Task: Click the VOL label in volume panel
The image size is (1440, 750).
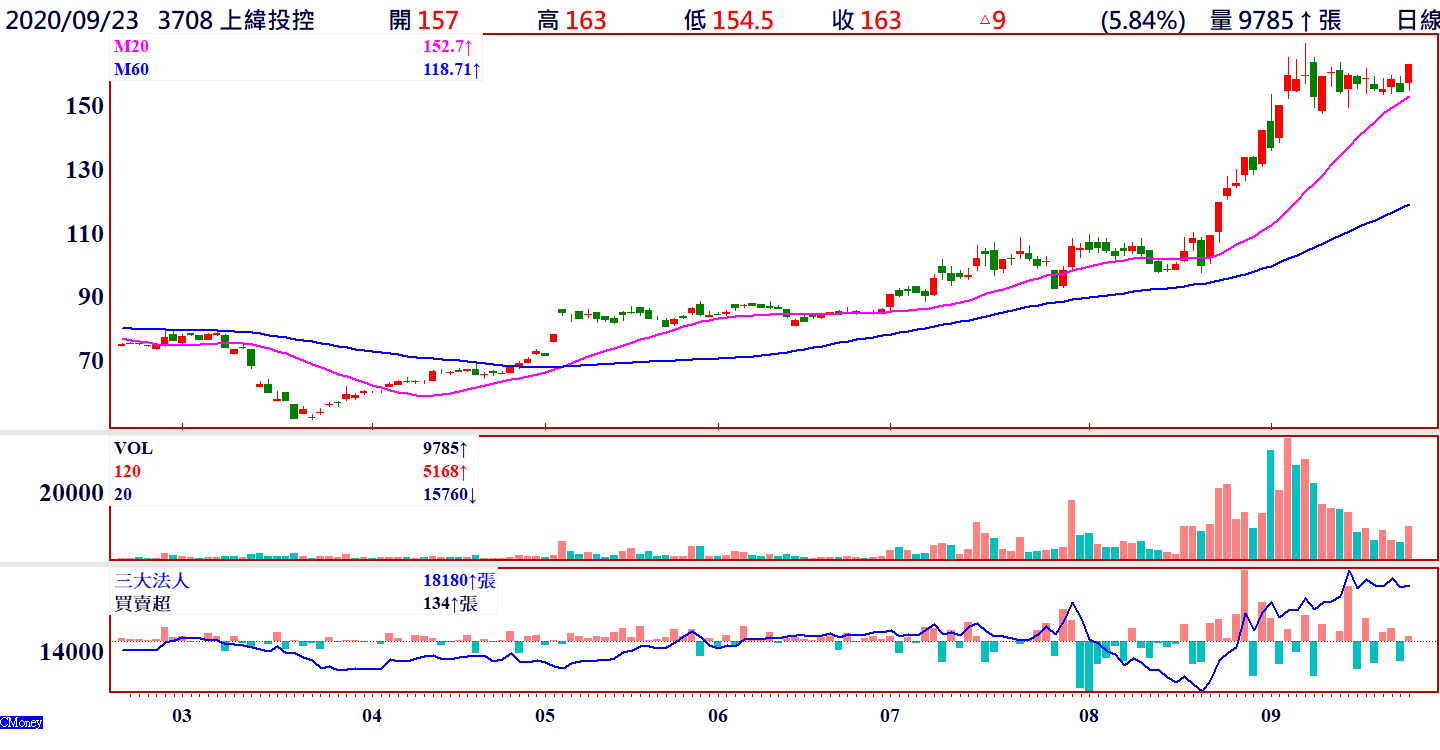Action: 133,449
